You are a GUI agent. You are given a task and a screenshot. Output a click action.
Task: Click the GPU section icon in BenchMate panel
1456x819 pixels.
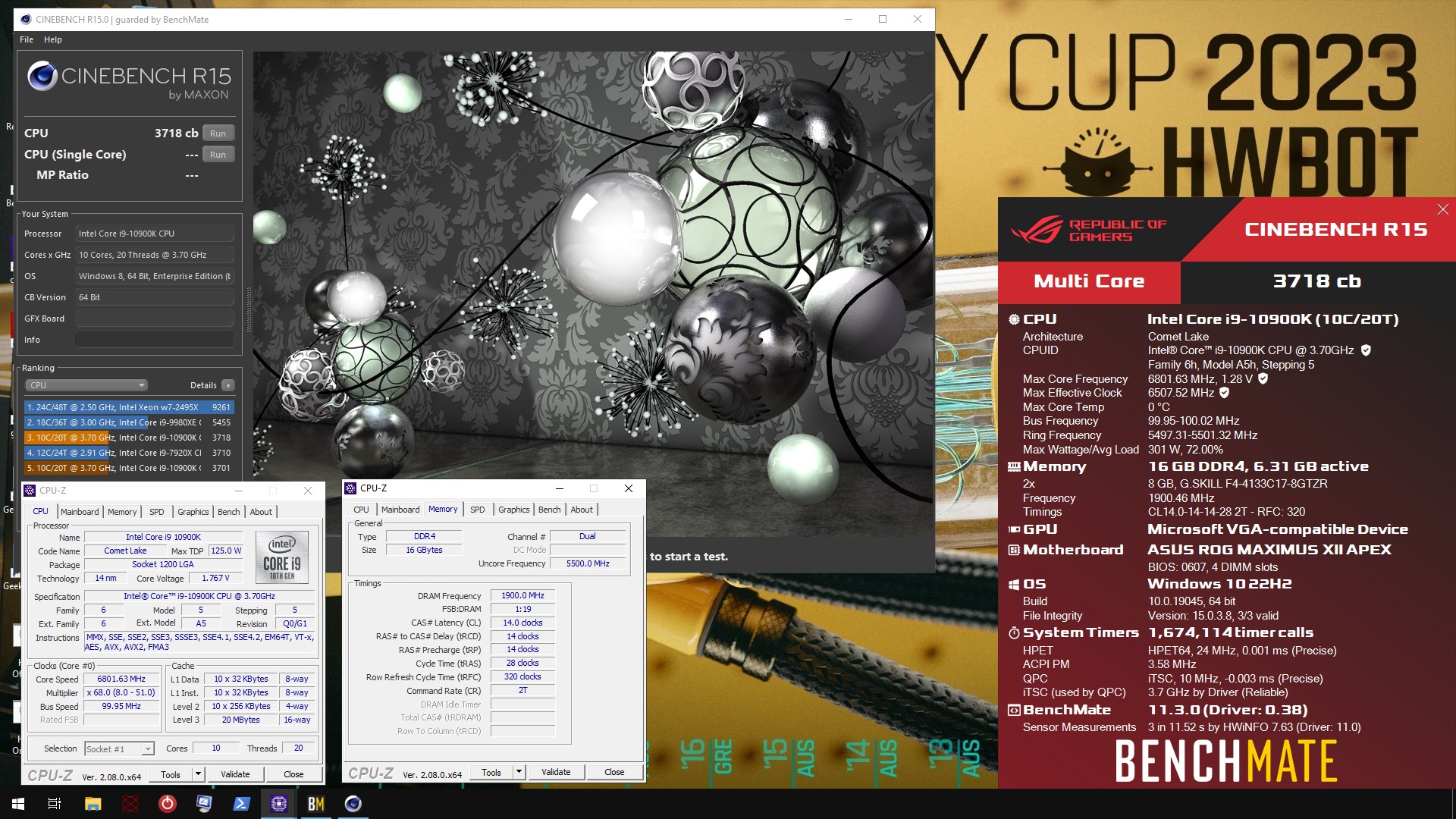click(1014, 529)
